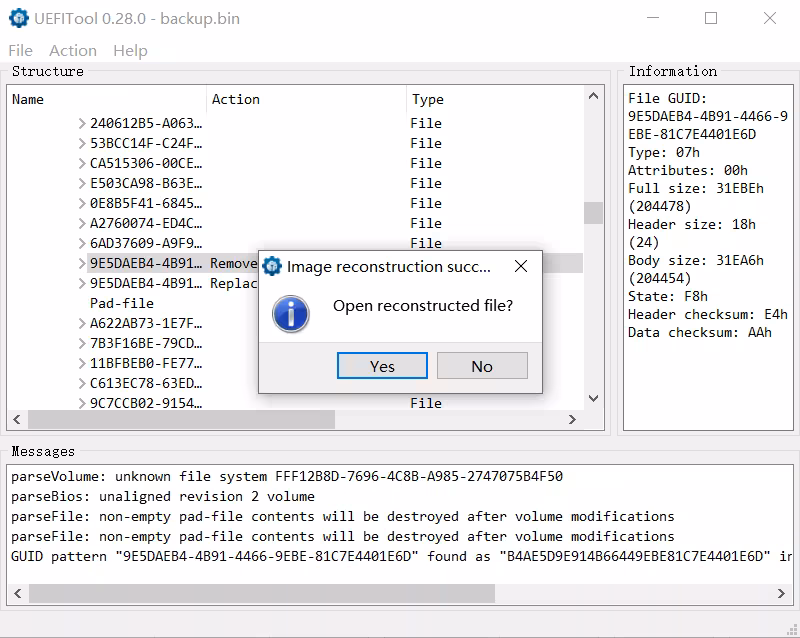Open the Action menu

pyautogui.click(x=73, y=51)
